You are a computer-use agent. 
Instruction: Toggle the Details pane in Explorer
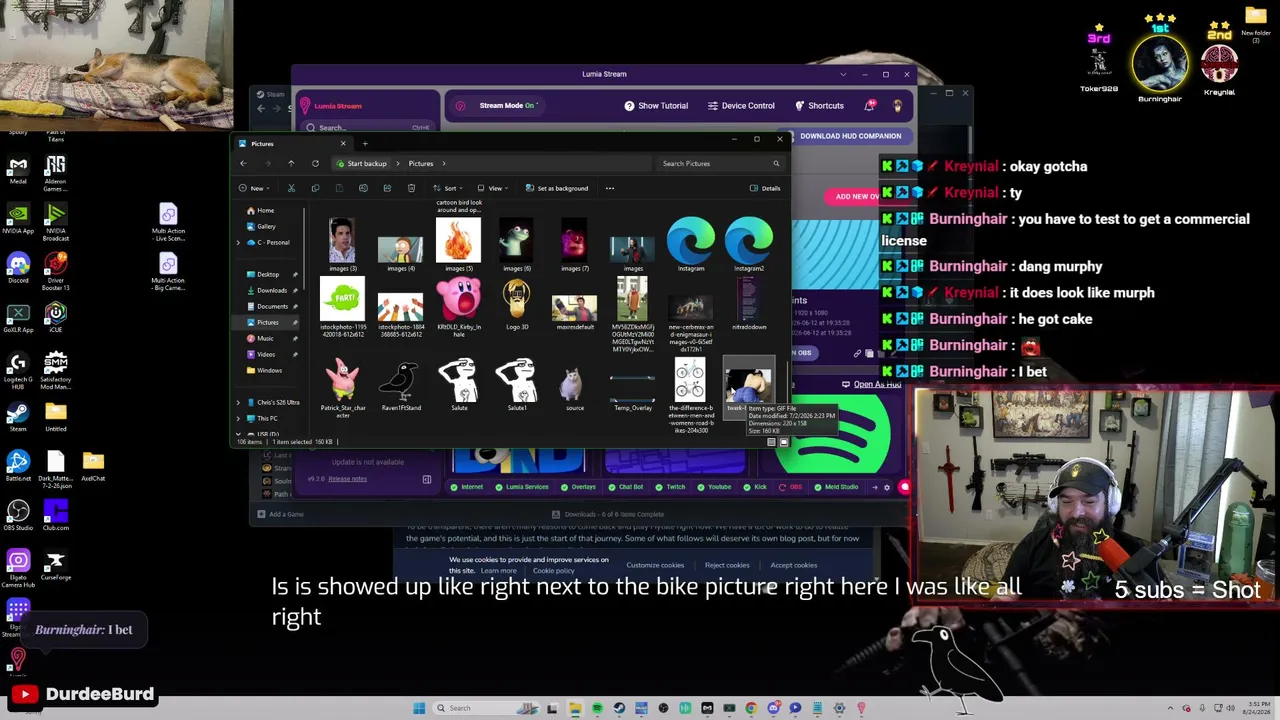point(765,188)
